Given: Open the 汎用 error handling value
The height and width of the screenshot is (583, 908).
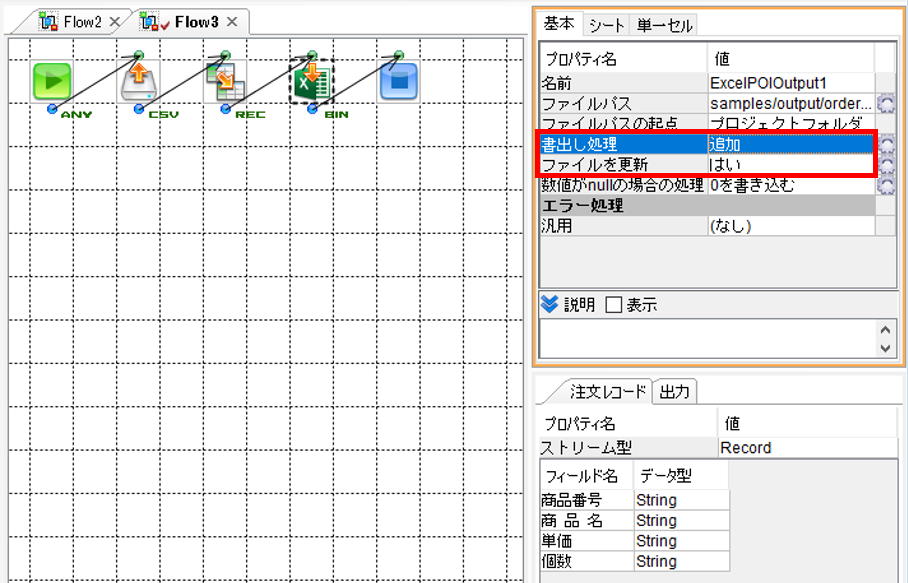Looking at the screenshot, I should [791, 226].
